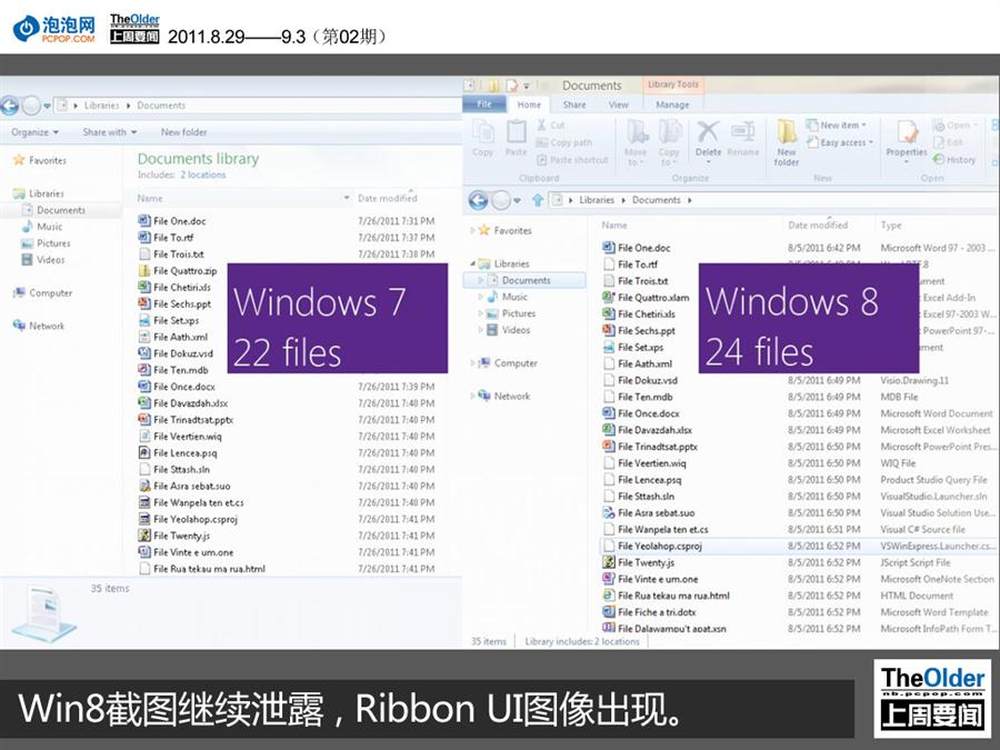This screenshot has width=1000, height=750.
Task: Click Libraries in the Windows 7 address bar
Action: coord(102,105)
